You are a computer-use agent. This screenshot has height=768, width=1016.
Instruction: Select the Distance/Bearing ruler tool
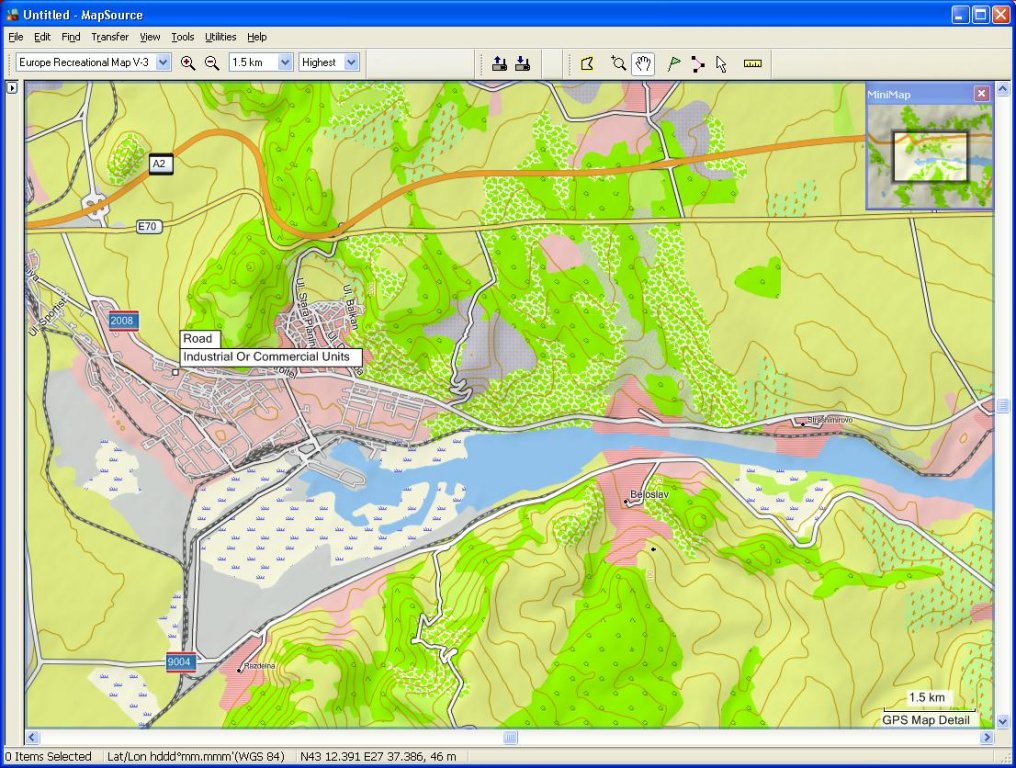(753, 64)
